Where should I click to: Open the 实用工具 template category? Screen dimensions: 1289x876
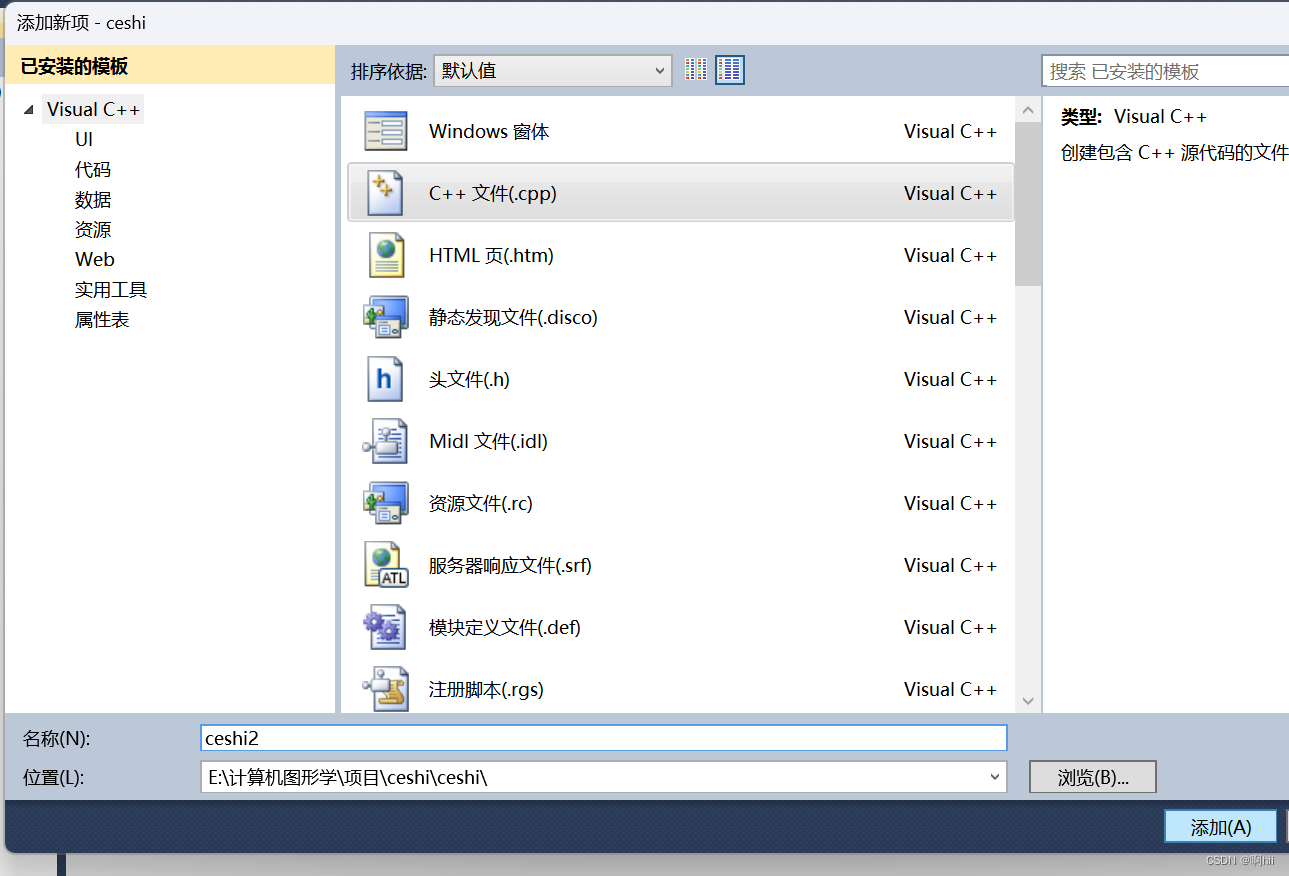pyautogui.click(x=111, y=289)
